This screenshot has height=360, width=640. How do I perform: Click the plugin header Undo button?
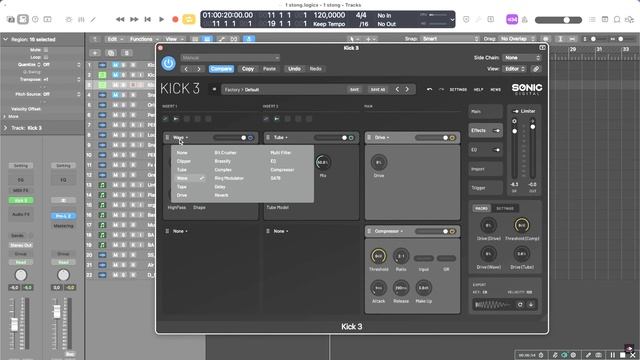click(x=294, y=69)
